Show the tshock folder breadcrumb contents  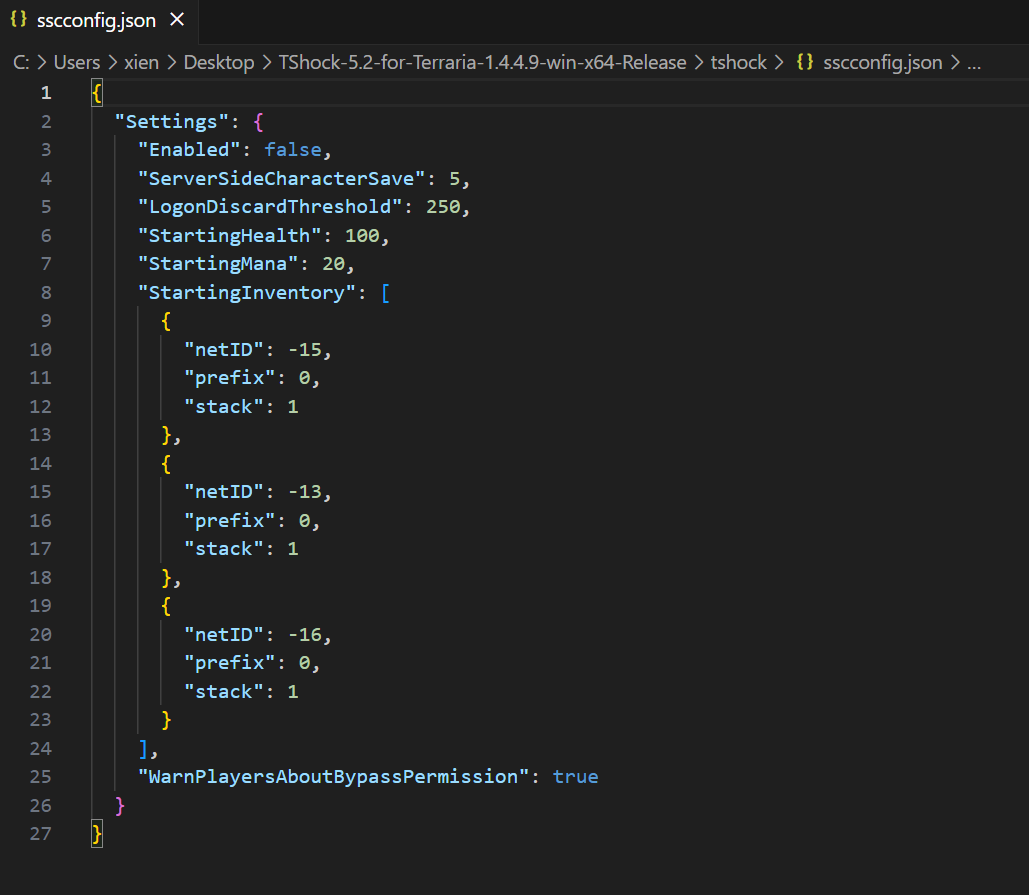coord(738,63)
